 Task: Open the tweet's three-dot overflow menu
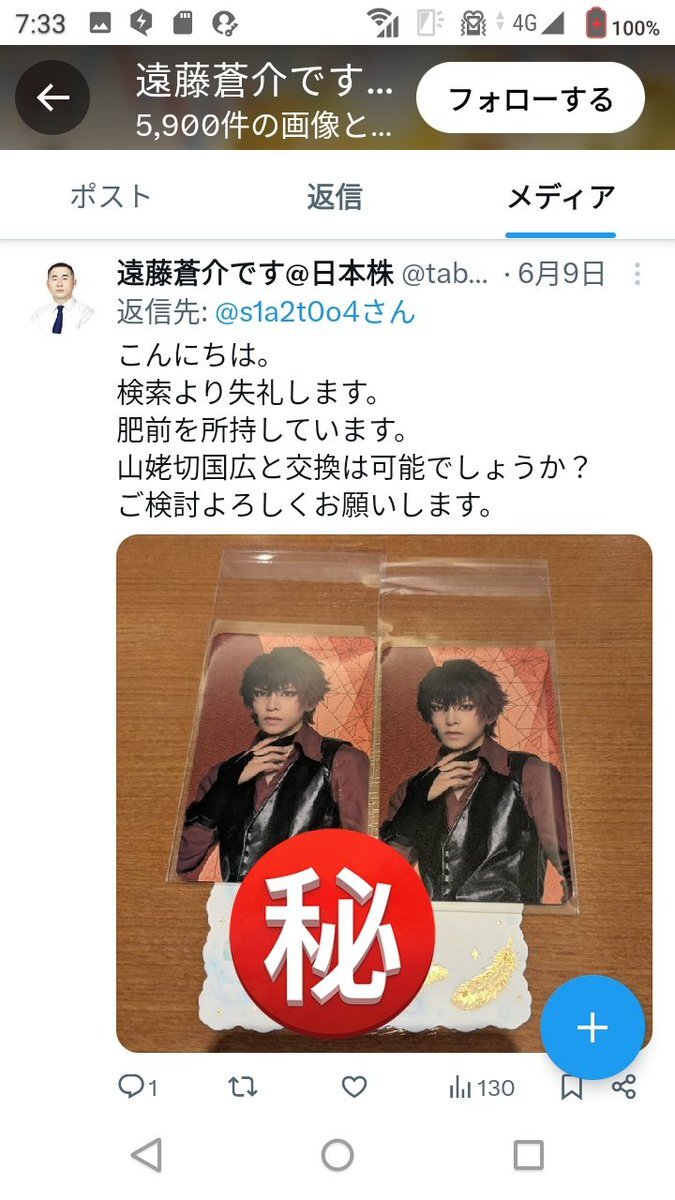pyautogui.click(x=637, y=274)
